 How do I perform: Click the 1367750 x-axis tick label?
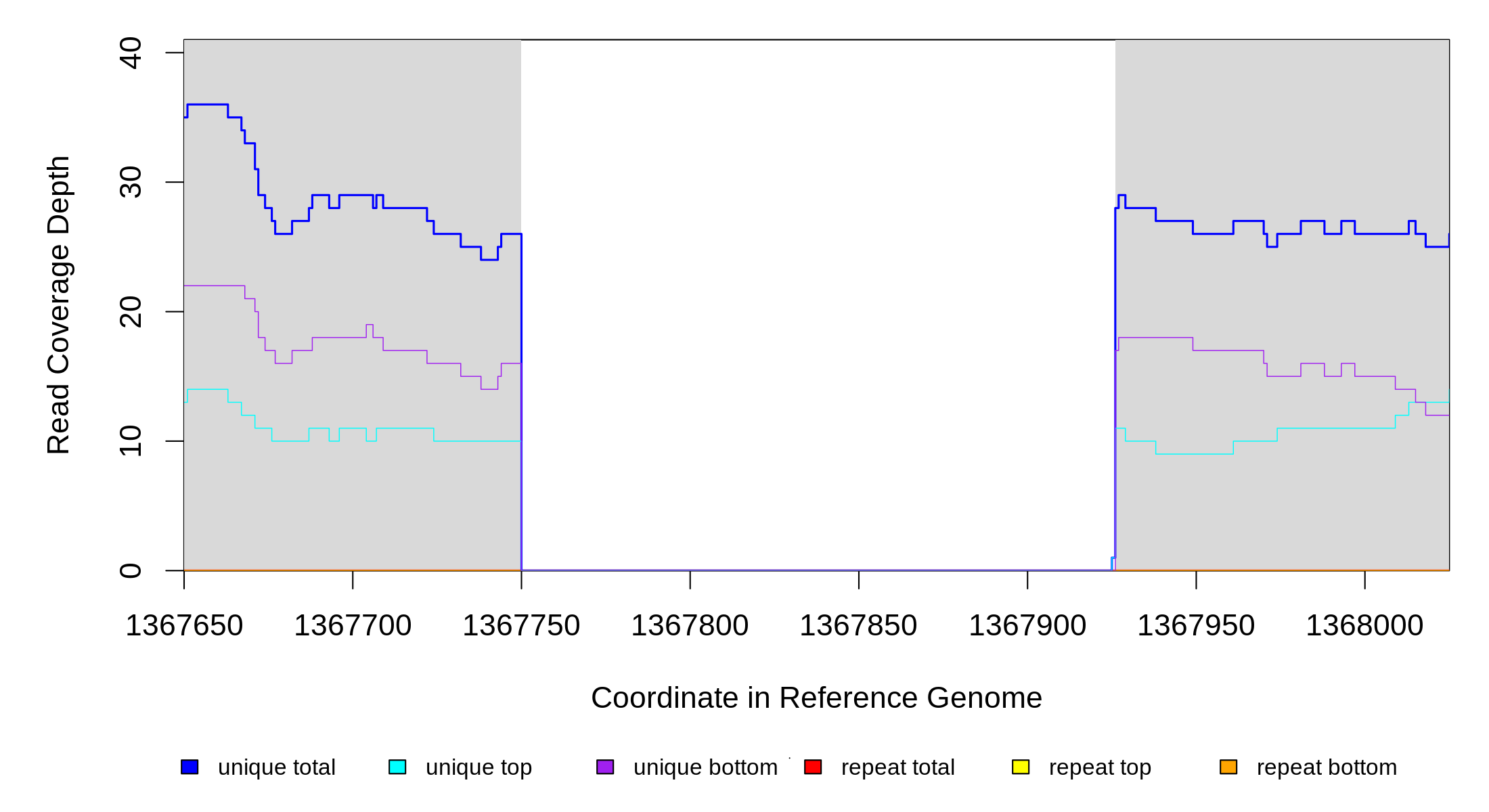(x=521, y=625)
